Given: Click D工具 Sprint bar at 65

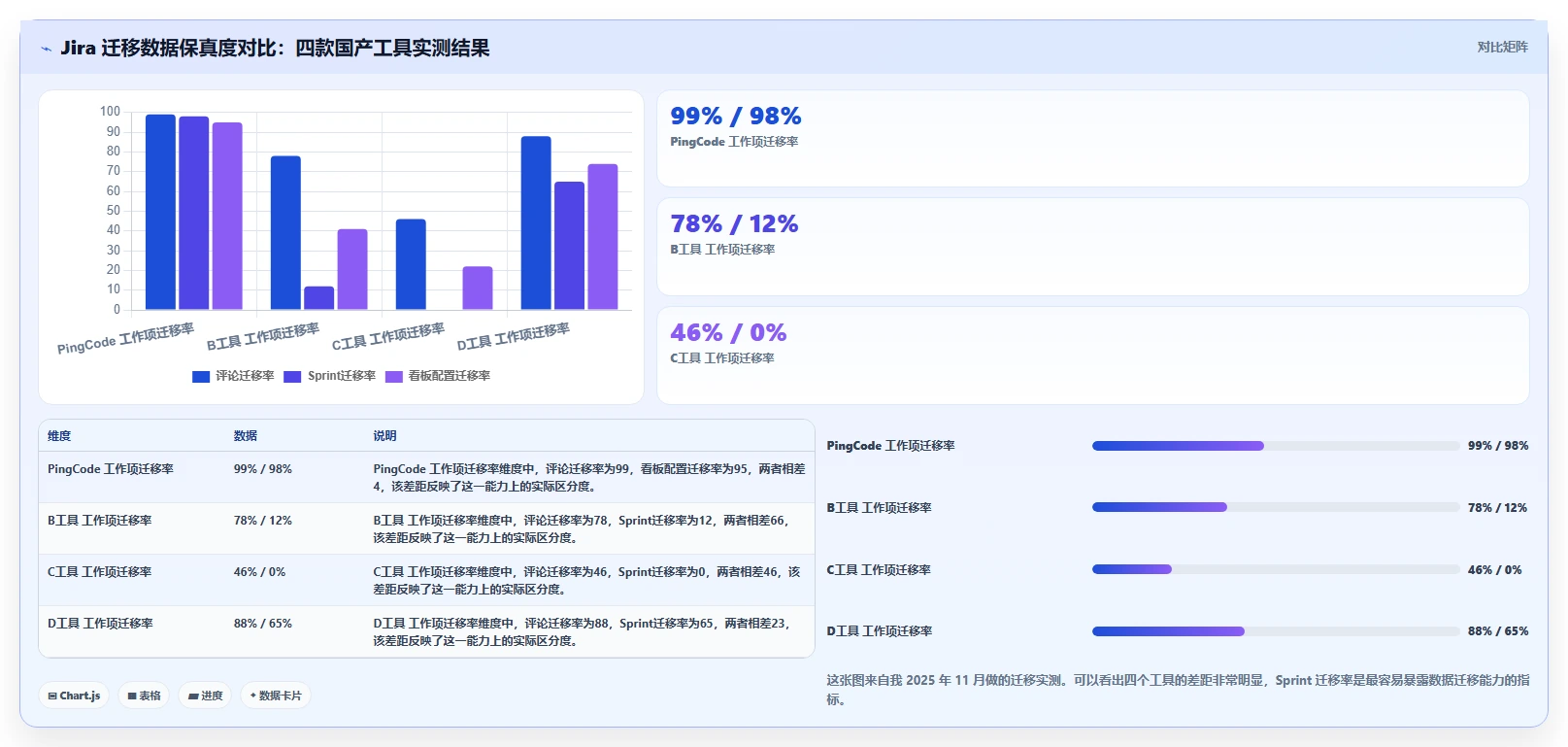Looking at the screenshot, I should (x=569, y=247).
